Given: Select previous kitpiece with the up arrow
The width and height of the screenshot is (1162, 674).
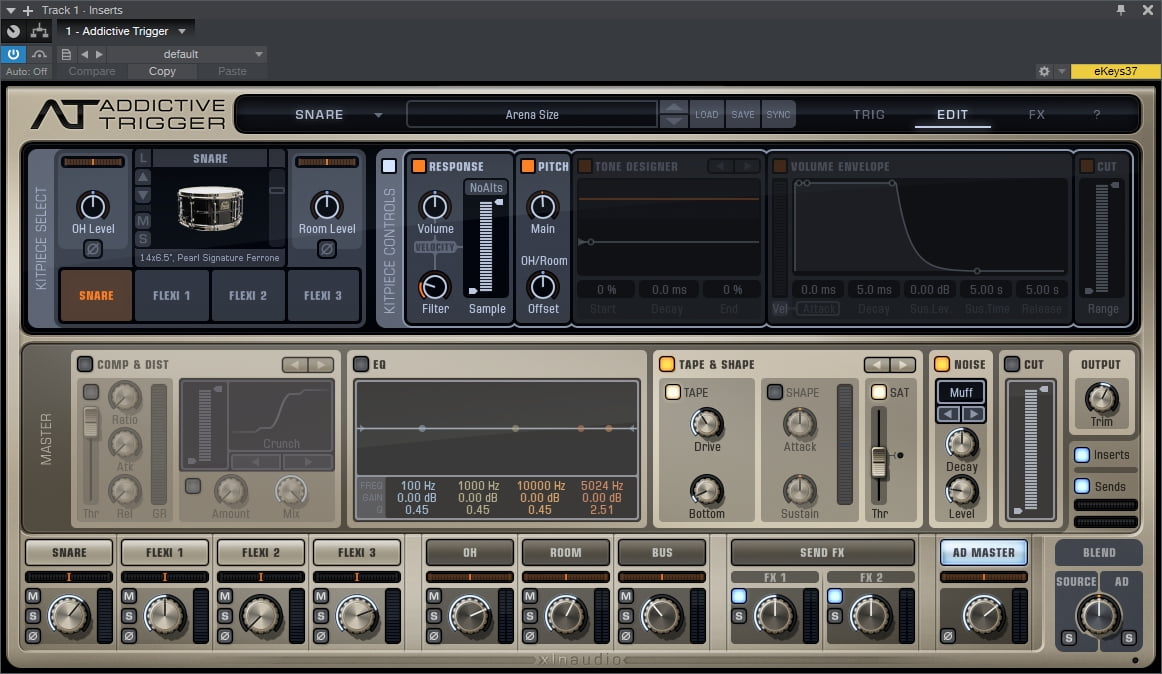Looking at the screenshot, I should click(x=143, y=176).
